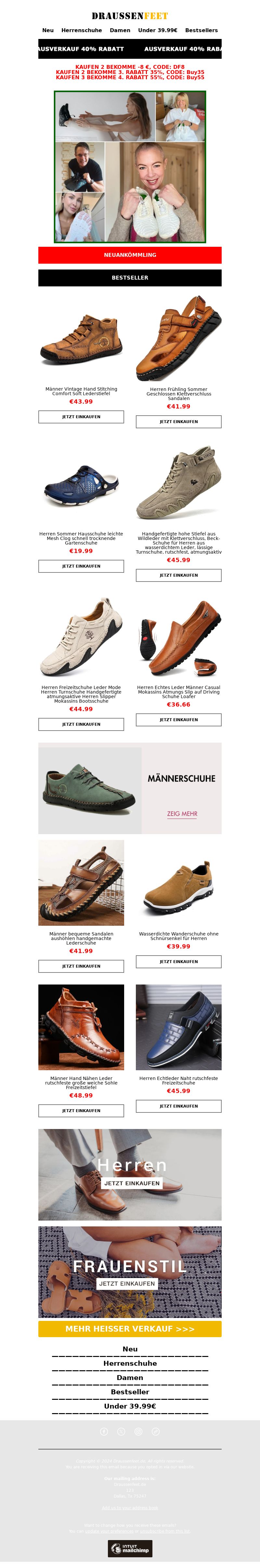The image size is (260, 1568).
Task: Click JETZT EINKAUFEN on the Herren banner
Action: (132, 1183)
